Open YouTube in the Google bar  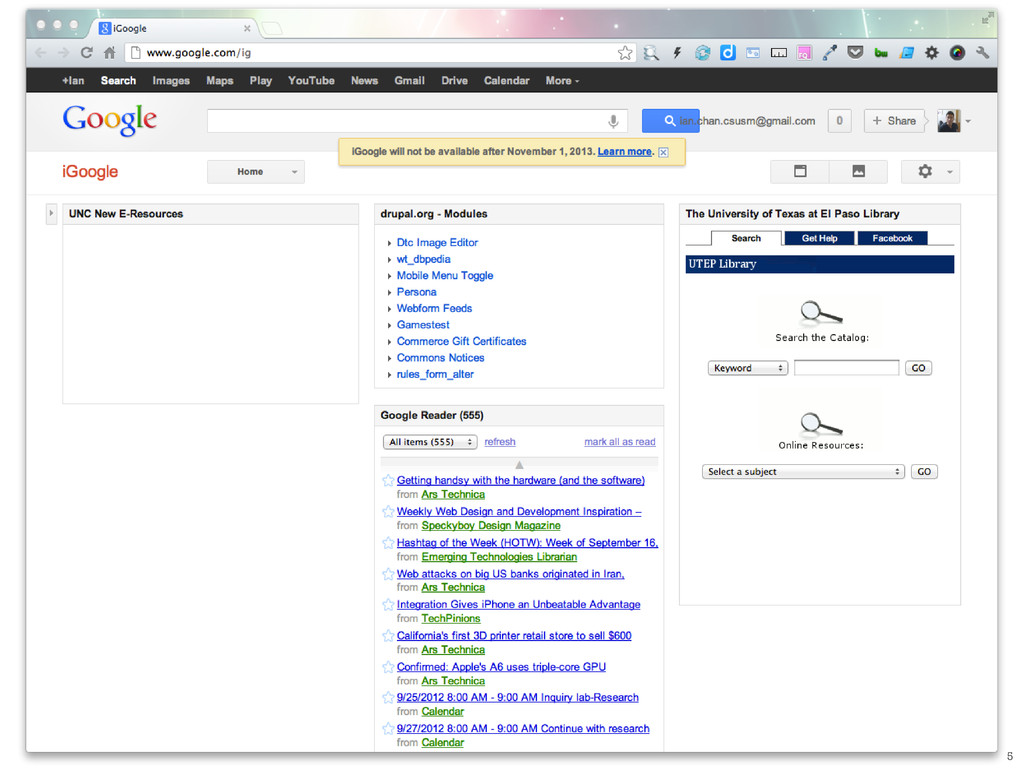pyautogui.click(x=311, y=81)
